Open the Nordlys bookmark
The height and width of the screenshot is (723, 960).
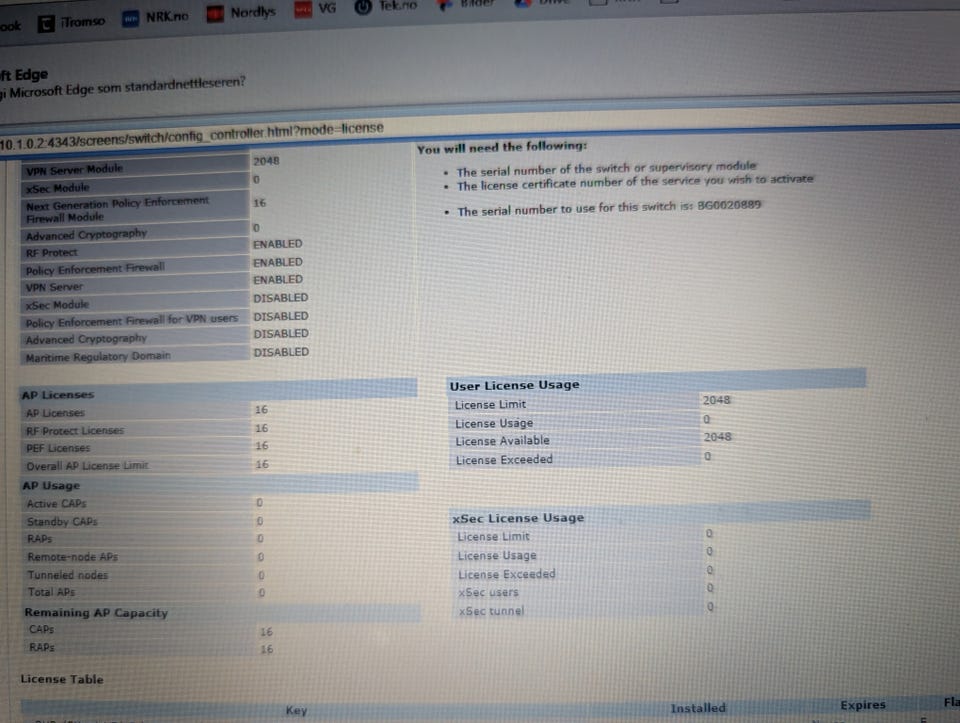coord(241,12)
